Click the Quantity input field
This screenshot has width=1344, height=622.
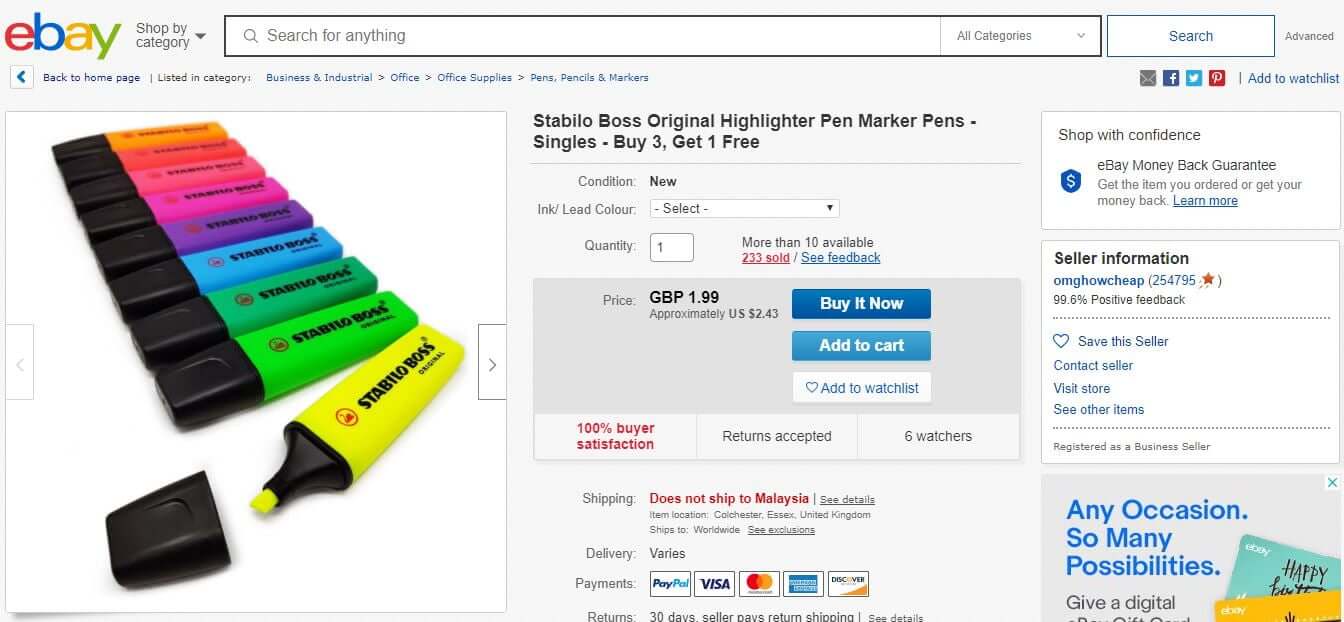tap(672, 247)
